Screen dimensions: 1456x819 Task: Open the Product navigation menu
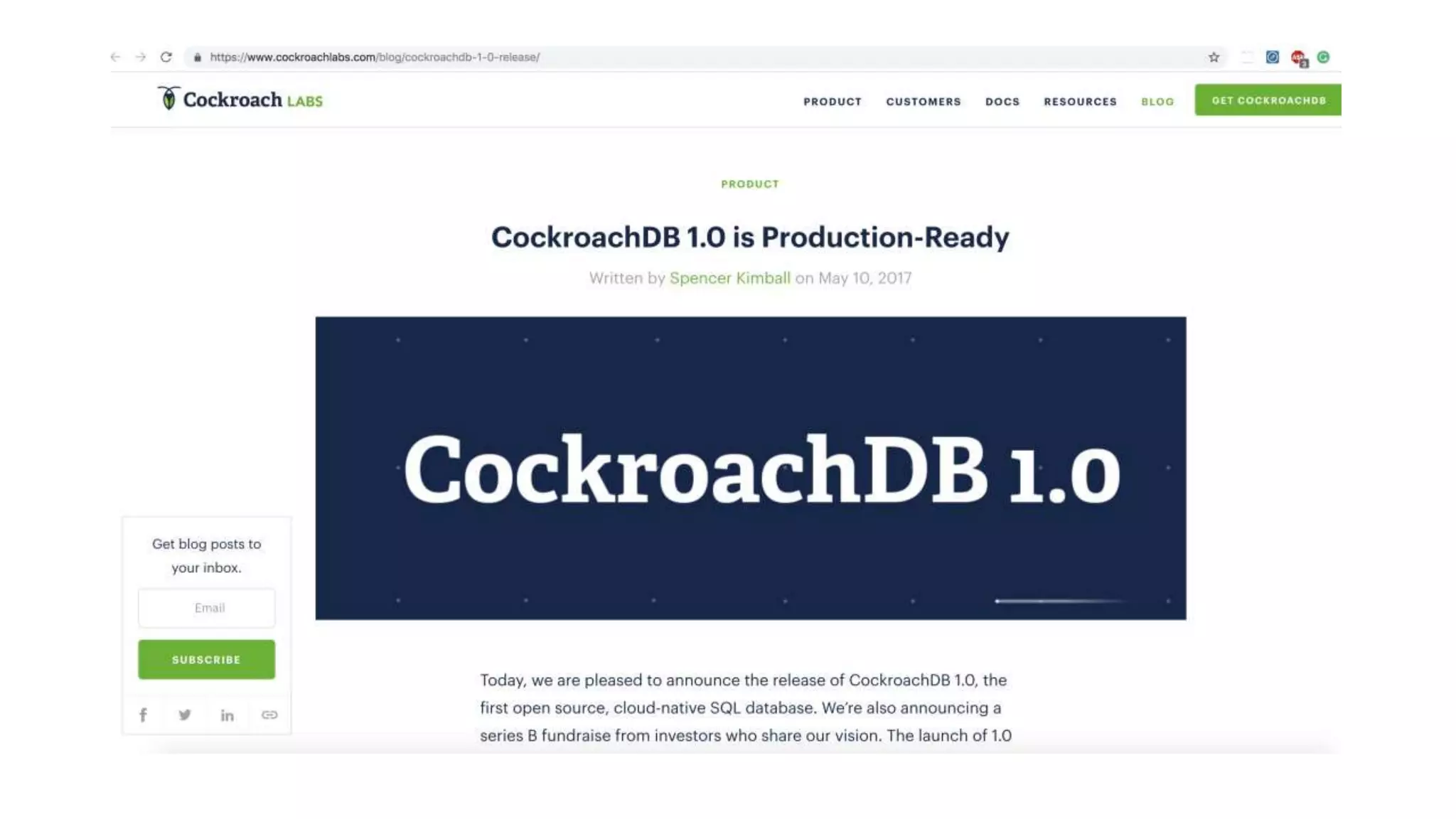coord(833,102)
